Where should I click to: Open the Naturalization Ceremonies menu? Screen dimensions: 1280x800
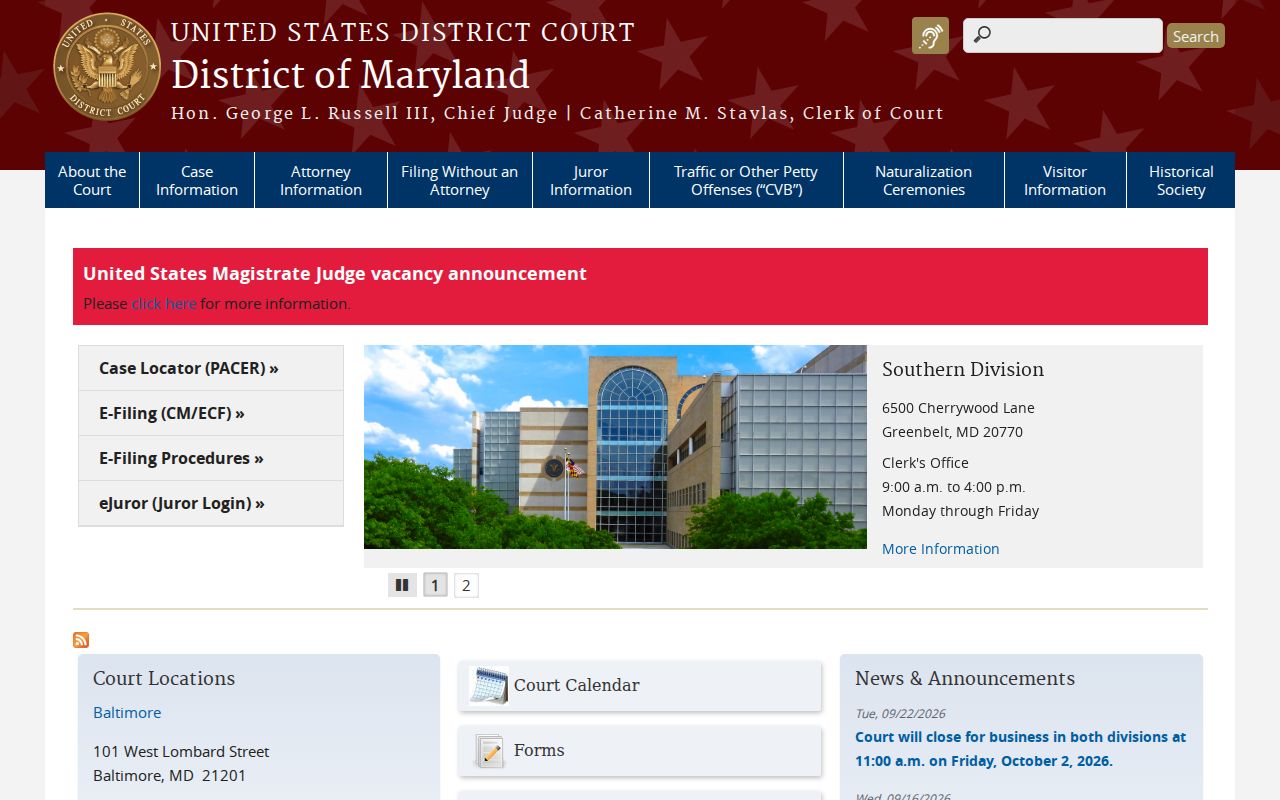point(924,180)
